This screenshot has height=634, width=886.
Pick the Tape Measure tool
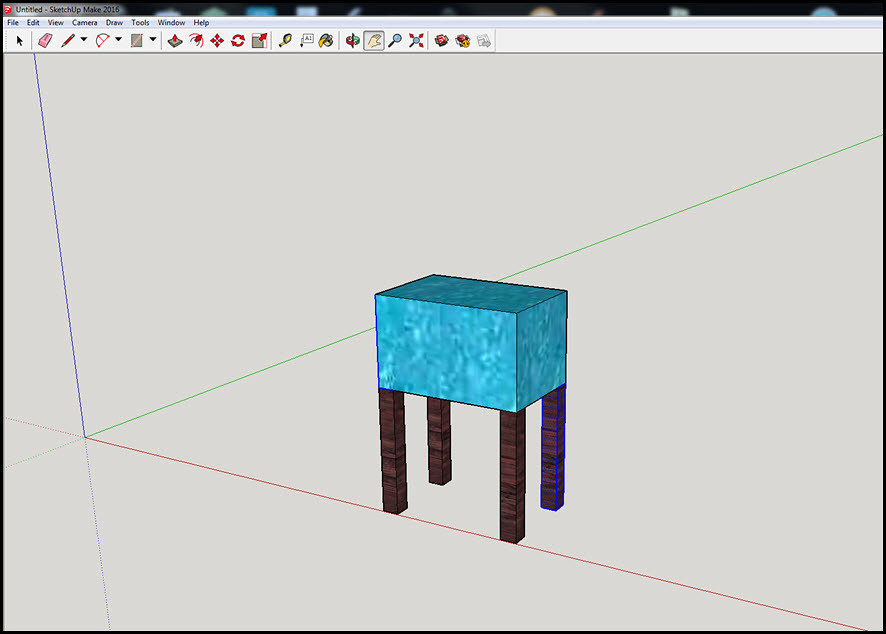[x=285, y=41]
